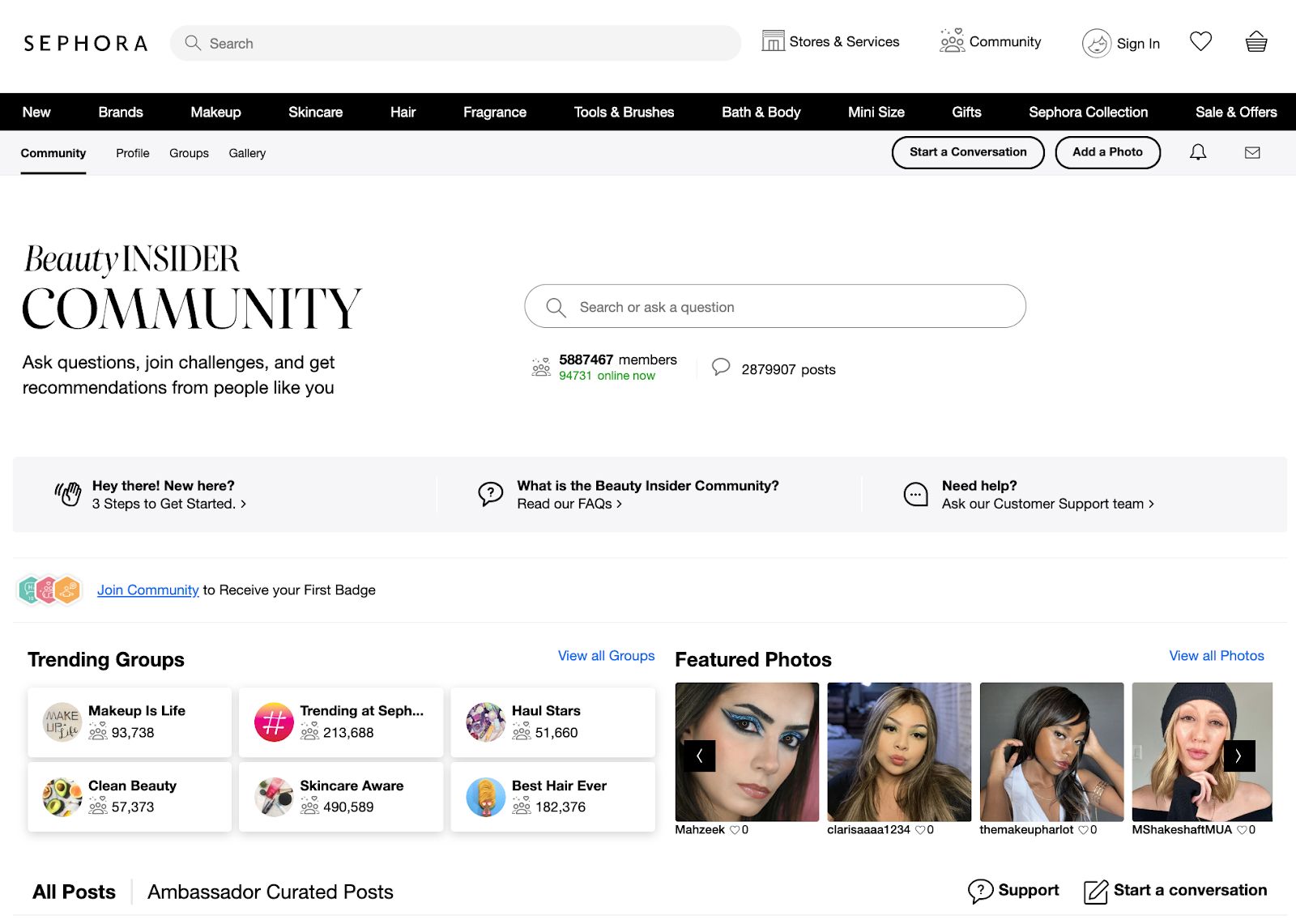This screenshot has height=924, width=1296.
Task: Click the chat bubble icon beside Need help
Action: [x=915, y=494]
